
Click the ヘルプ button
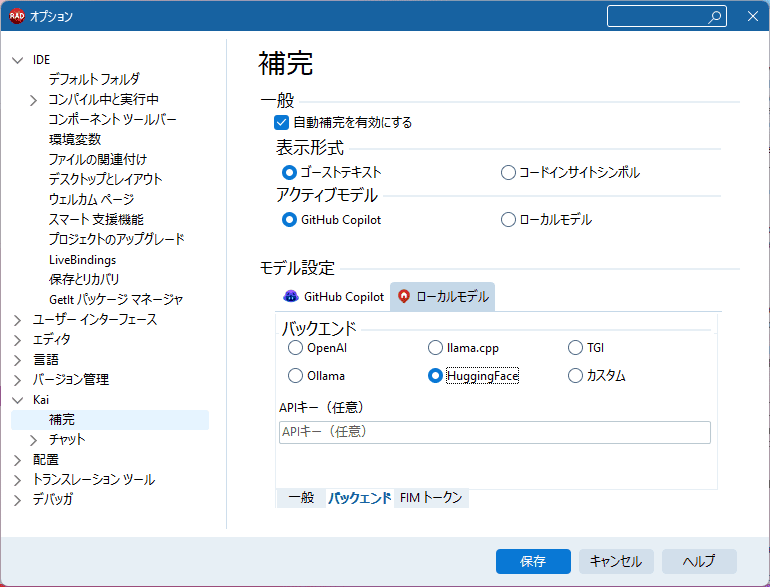[699, 561]
